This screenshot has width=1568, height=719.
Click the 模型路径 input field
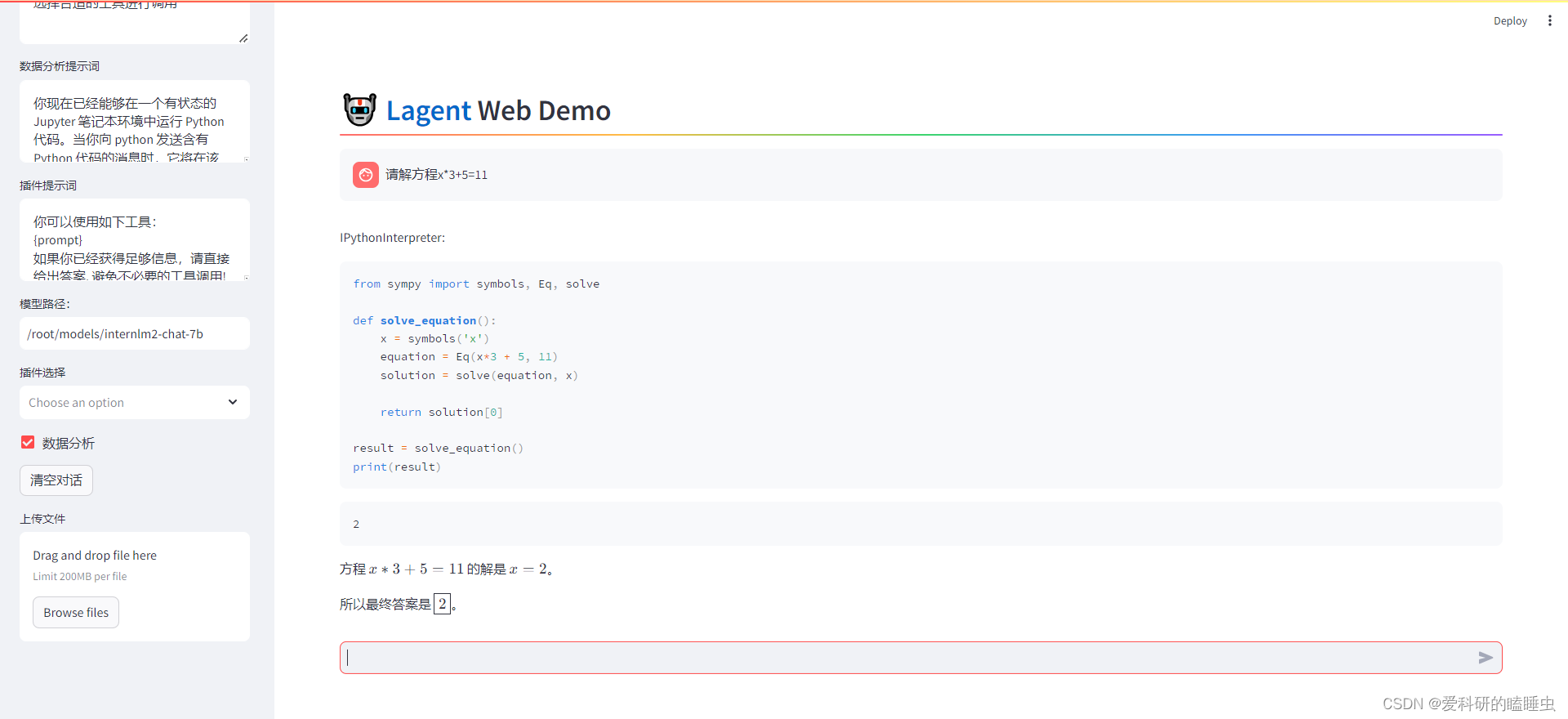tap(135, 333)
